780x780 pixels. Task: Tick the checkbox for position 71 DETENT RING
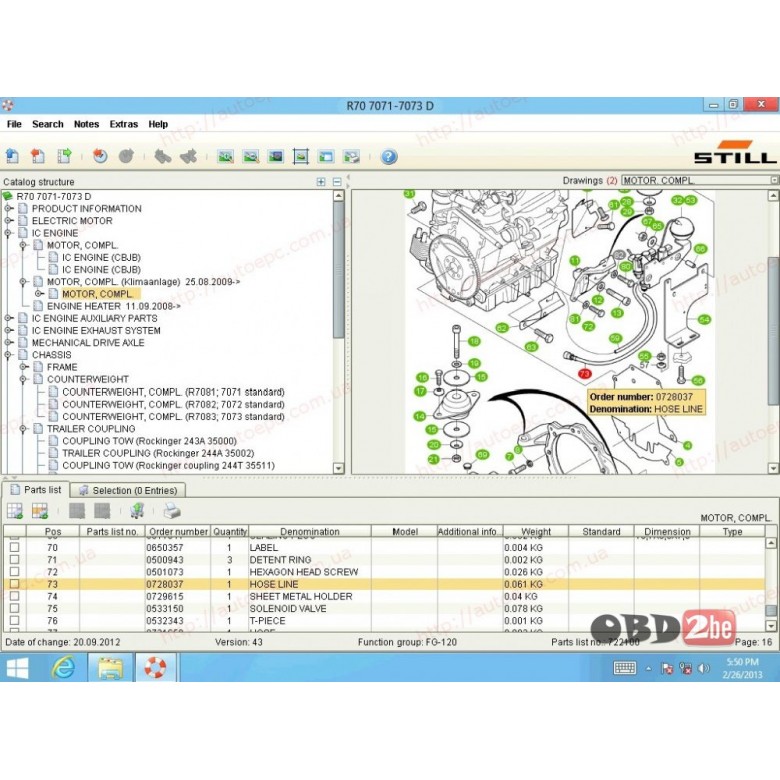point(14,559)
